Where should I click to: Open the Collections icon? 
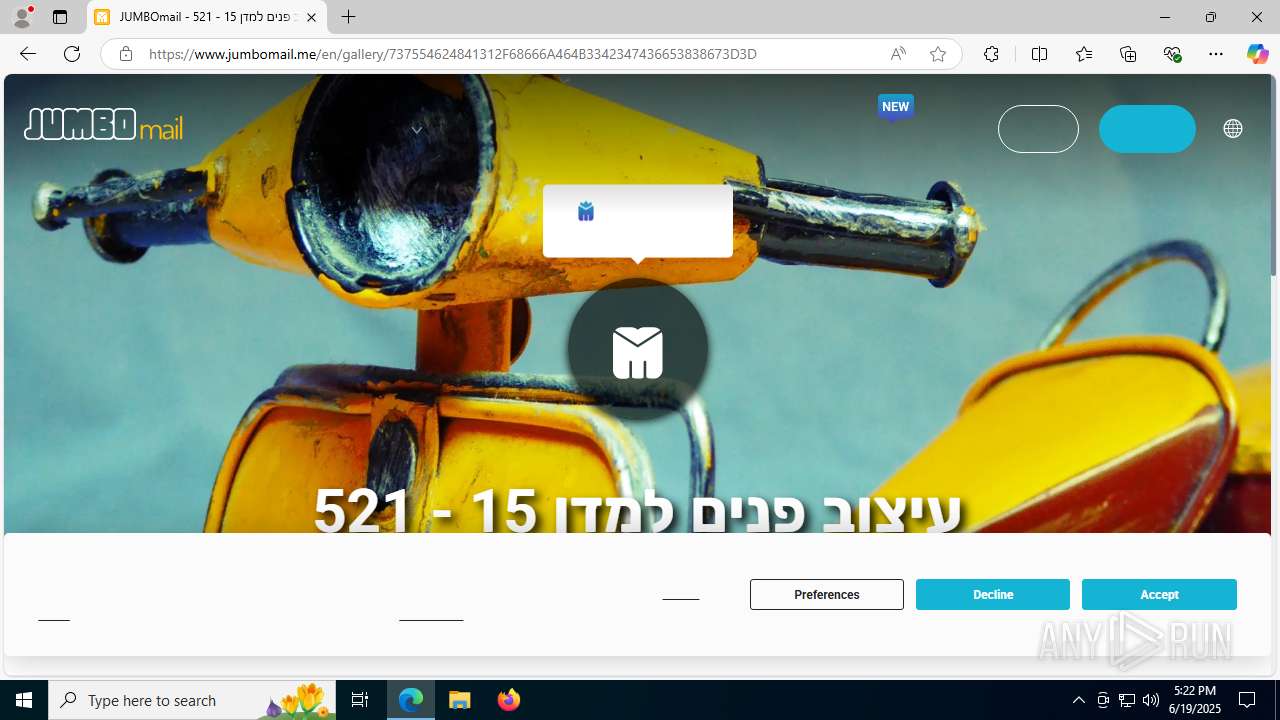(x=1128, y=54)
